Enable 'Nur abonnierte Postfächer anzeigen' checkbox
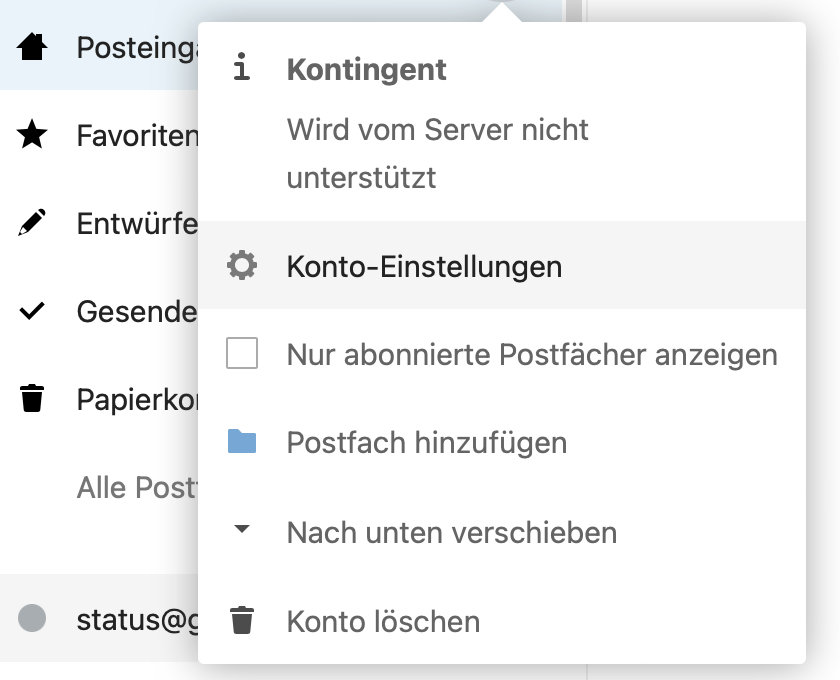This screenshot has width=840, height=680. pos(242,353)
